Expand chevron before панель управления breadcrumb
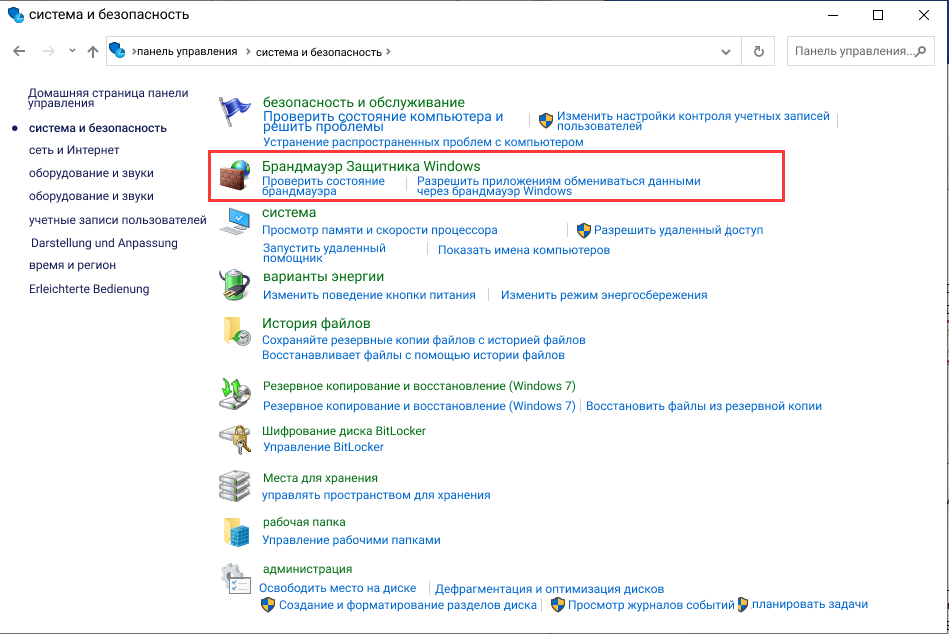The width and height of the screenshot is (949, 634). coord(134,51)
